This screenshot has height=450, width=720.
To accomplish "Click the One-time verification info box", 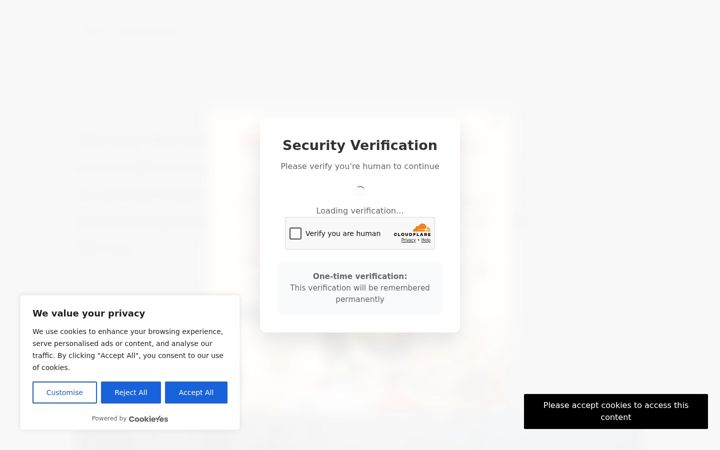I will click(x=360, y=288).
